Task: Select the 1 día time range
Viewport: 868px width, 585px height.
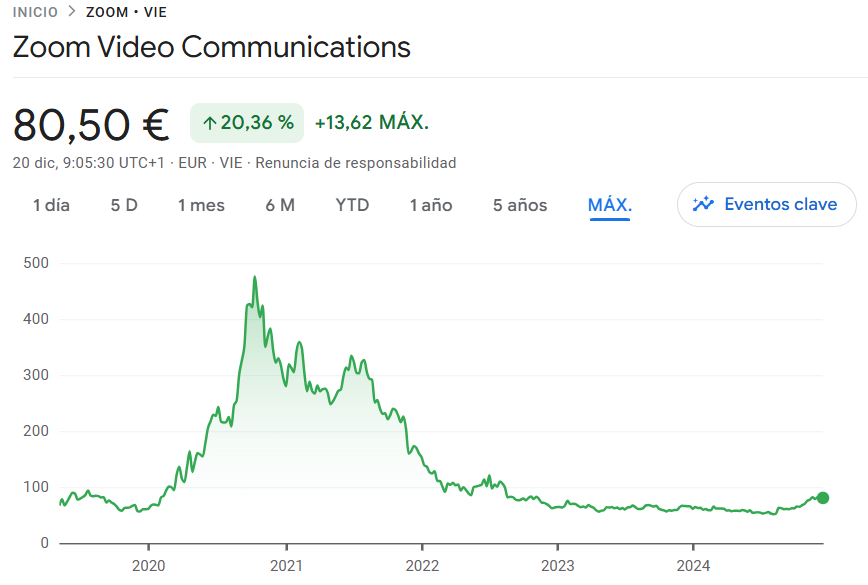Action: pos(51,205)
